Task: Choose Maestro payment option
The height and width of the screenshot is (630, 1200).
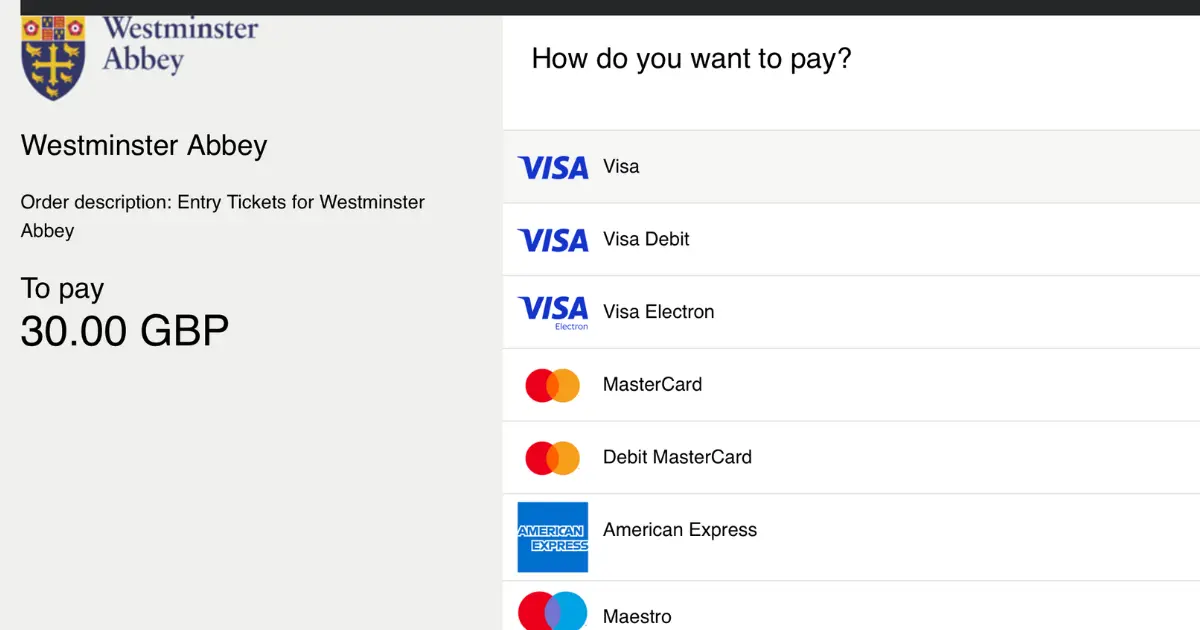Action: click(x=851, y=606)
